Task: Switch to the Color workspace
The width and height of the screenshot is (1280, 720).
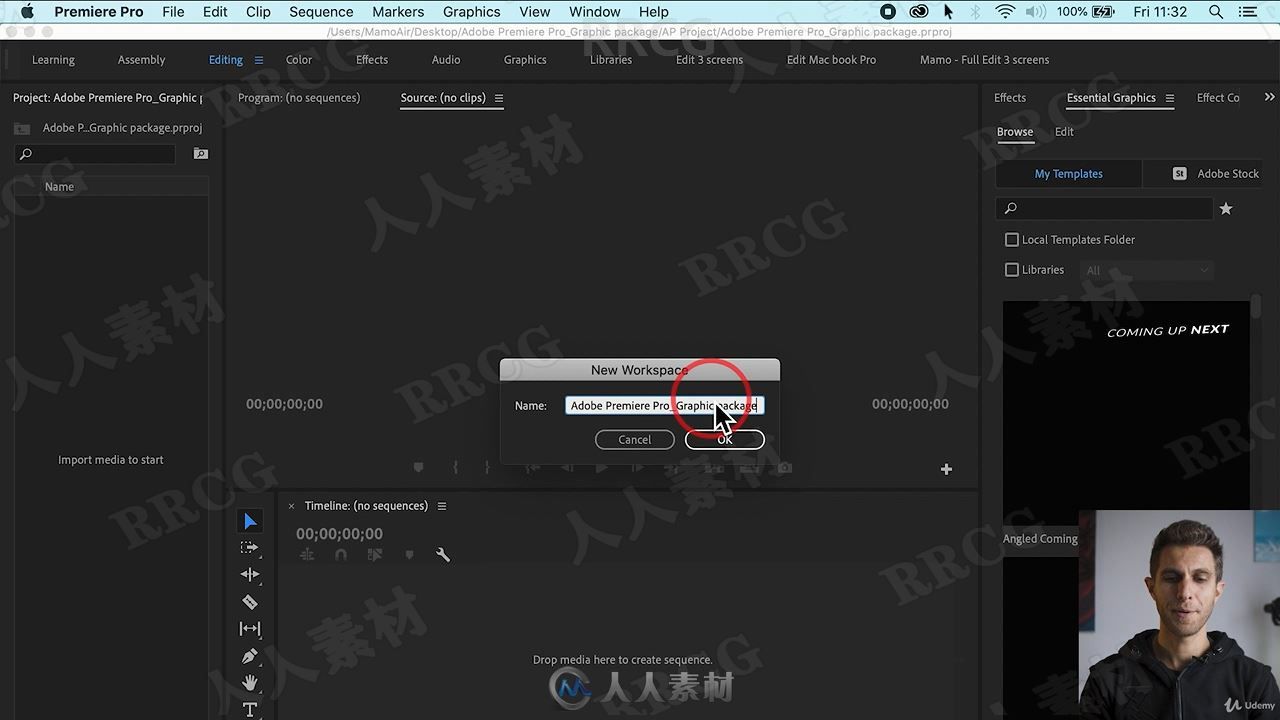Action: pos(299,60)
